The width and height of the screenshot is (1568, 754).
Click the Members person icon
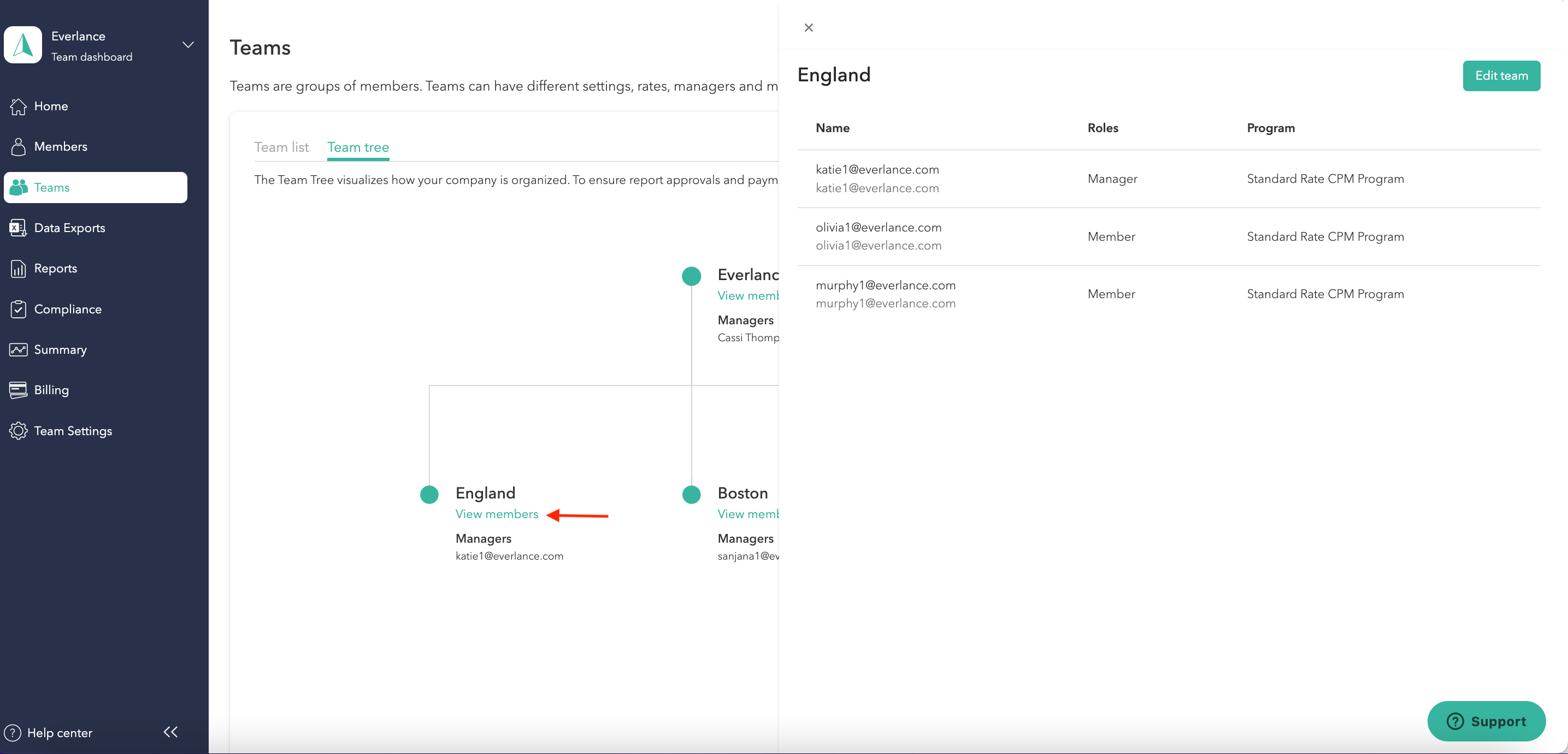[18, 146]
